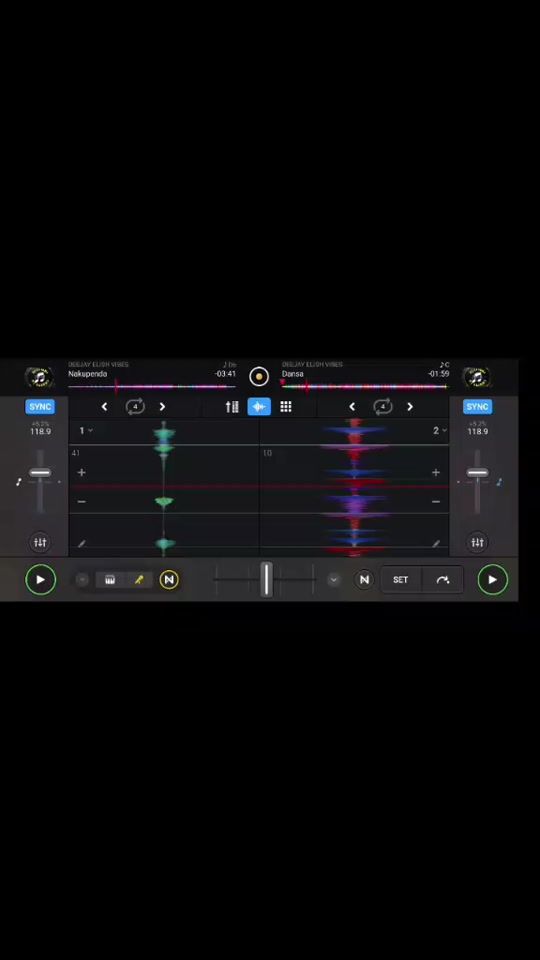Viewport: 540px width, 960px height.
Task: Double the loop on right deck
Action: click(x=410, y=407)
